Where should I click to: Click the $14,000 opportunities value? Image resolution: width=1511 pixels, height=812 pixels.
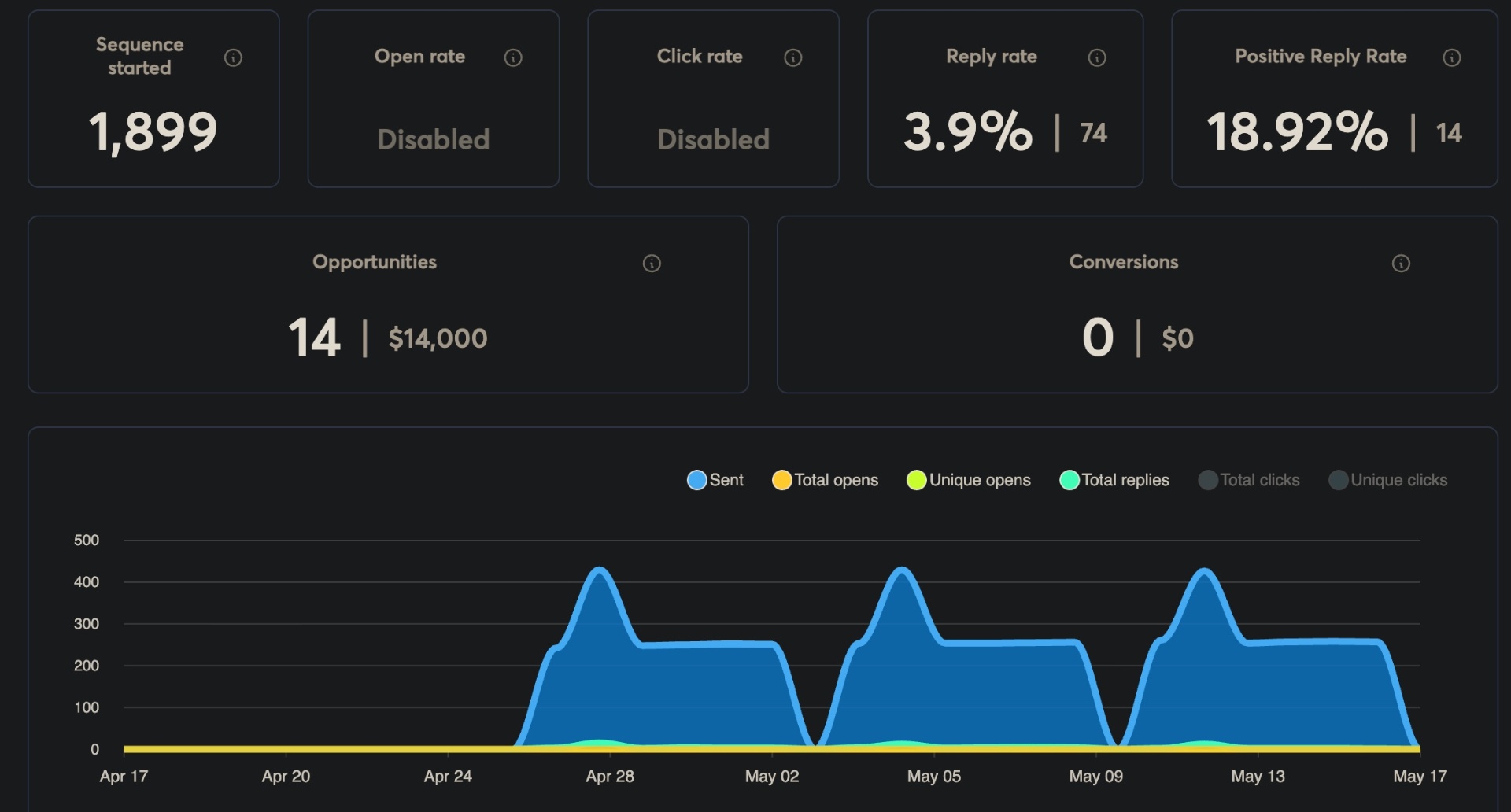[438, 338]
